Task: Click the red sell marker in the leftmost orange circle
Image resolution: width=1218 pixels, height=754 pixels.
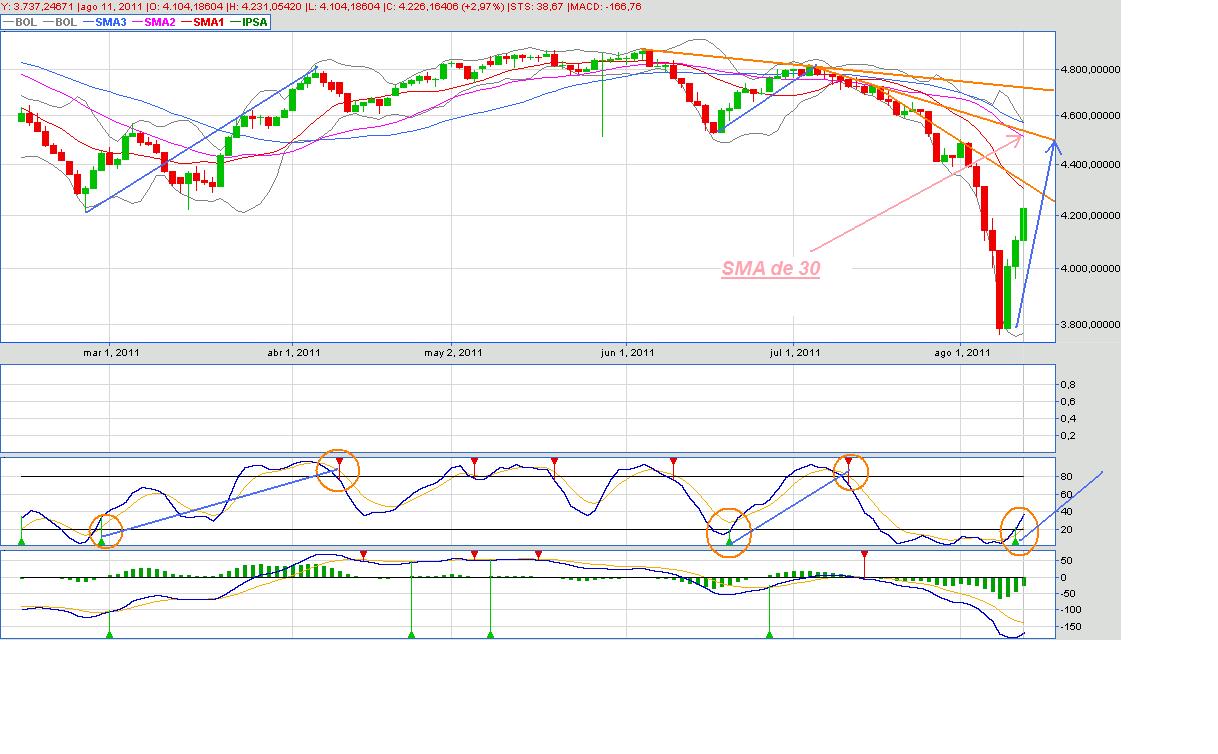Action: [339, 462]
